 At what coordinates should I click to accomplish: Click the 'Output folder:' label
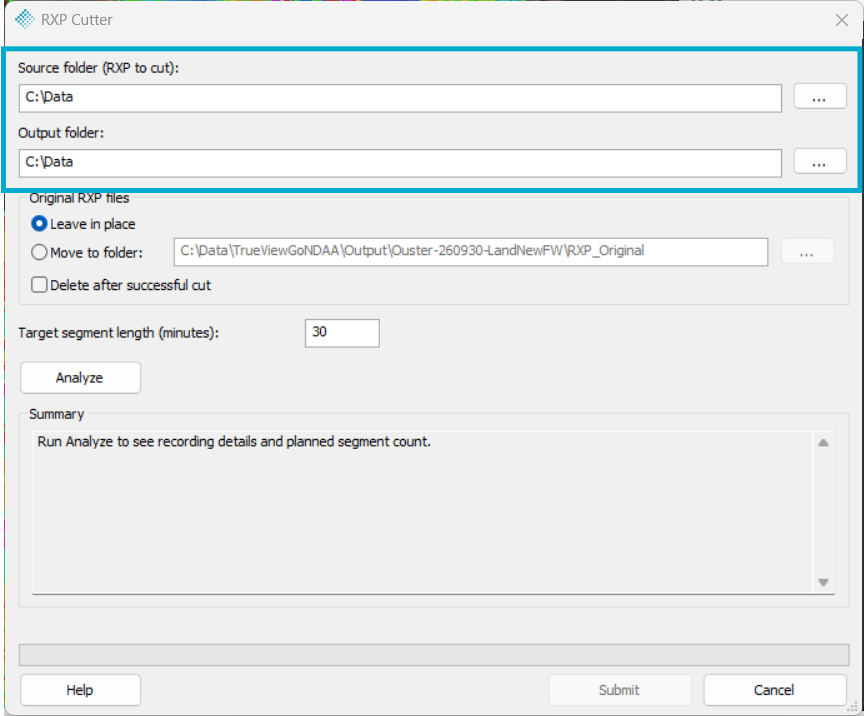61,133
